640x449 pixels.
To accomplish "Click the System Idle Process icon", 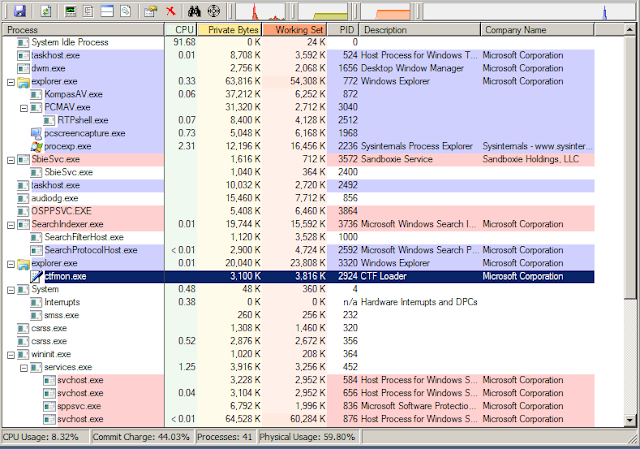I will click(23, 42).
